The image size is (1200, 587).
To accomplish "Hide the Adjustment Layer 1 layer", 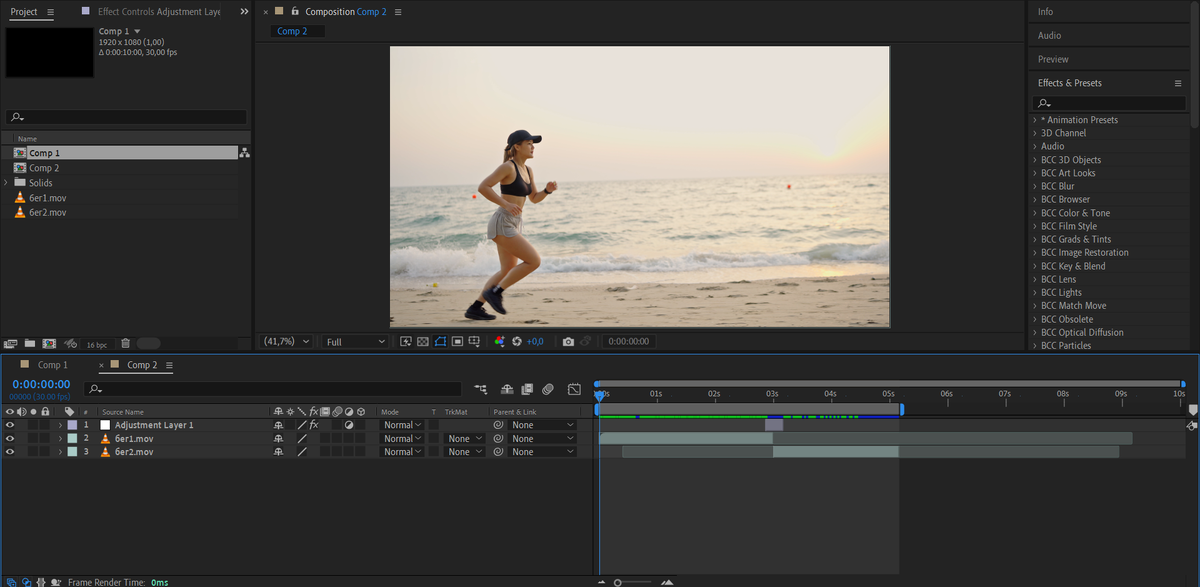I will click(x=10, y=425).
